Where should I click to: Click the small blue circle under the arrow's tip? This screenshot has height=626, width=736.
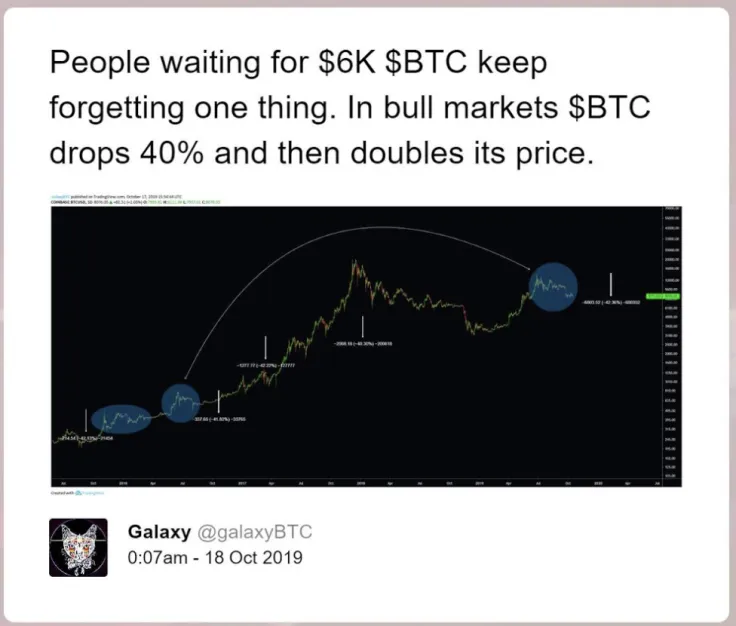[x=181, y=403]
